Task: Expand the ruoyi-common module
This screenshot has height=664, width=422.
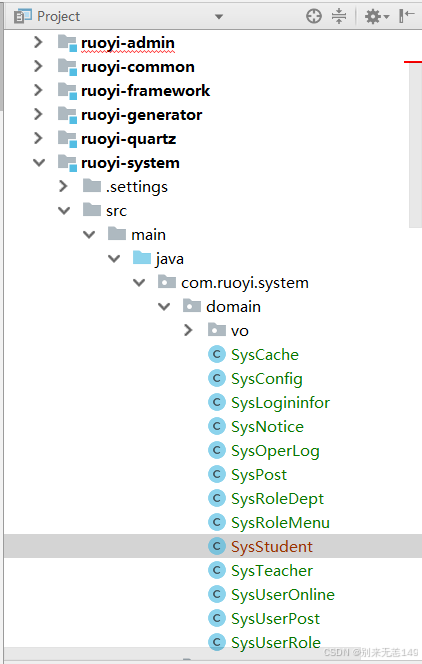Action: [x=38, y=66]
